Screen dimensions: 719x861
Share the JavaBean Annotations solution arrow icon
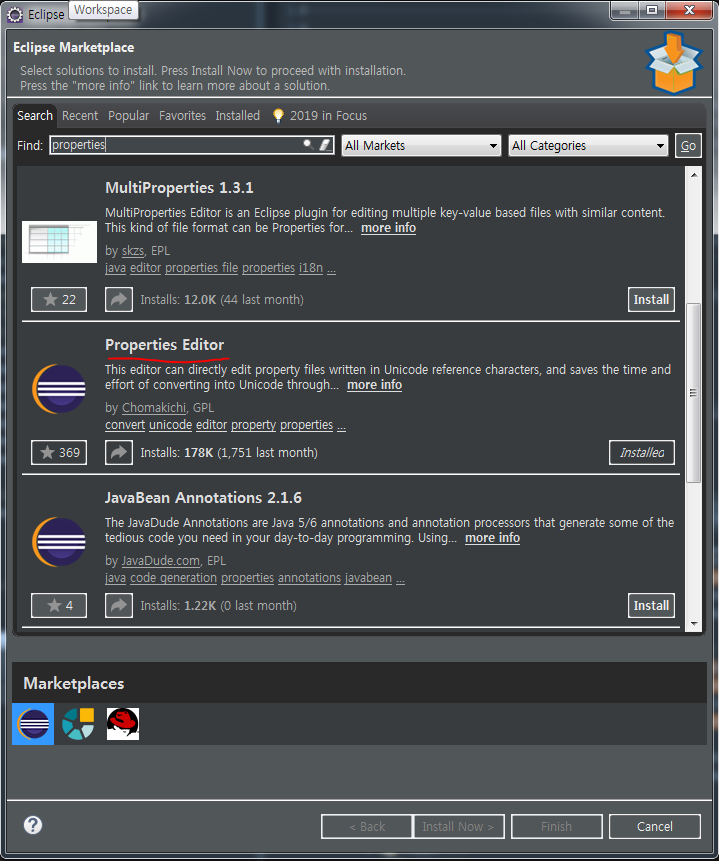(x=119, y=605)
